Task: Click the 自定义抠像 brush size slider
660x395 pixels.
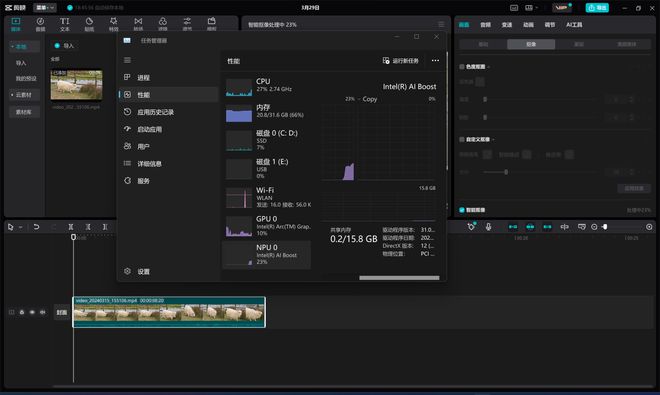Action: 540,172
